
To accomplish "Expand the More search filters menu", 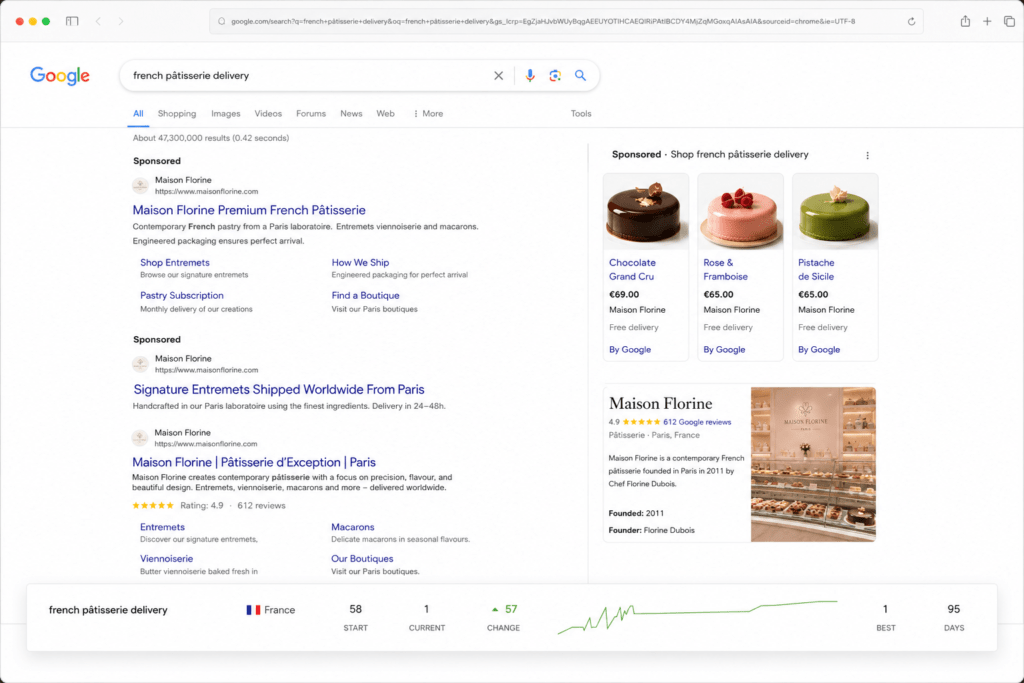I will (x=428, y=114).
